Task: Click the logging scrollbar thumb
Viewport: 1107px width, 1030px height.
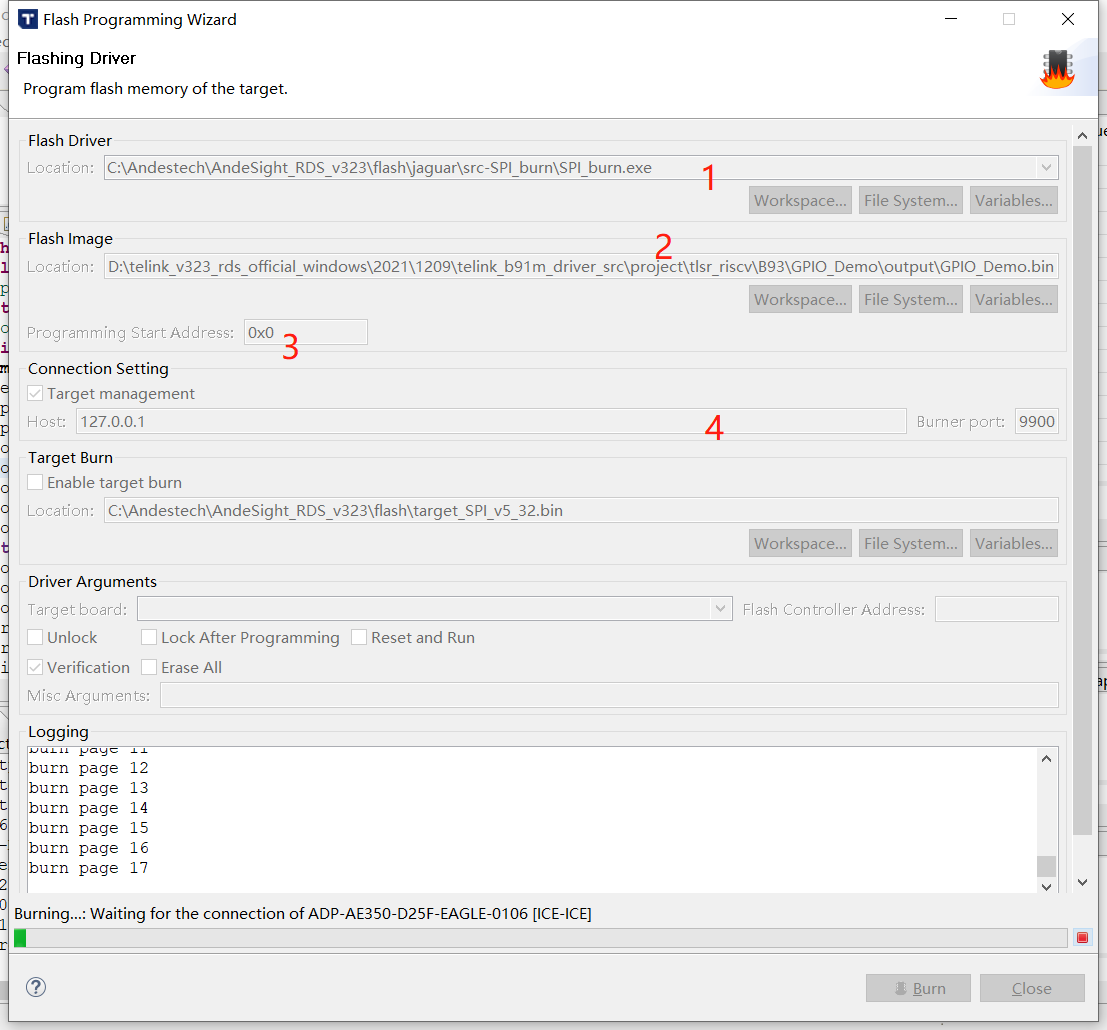Action: 1046,866
